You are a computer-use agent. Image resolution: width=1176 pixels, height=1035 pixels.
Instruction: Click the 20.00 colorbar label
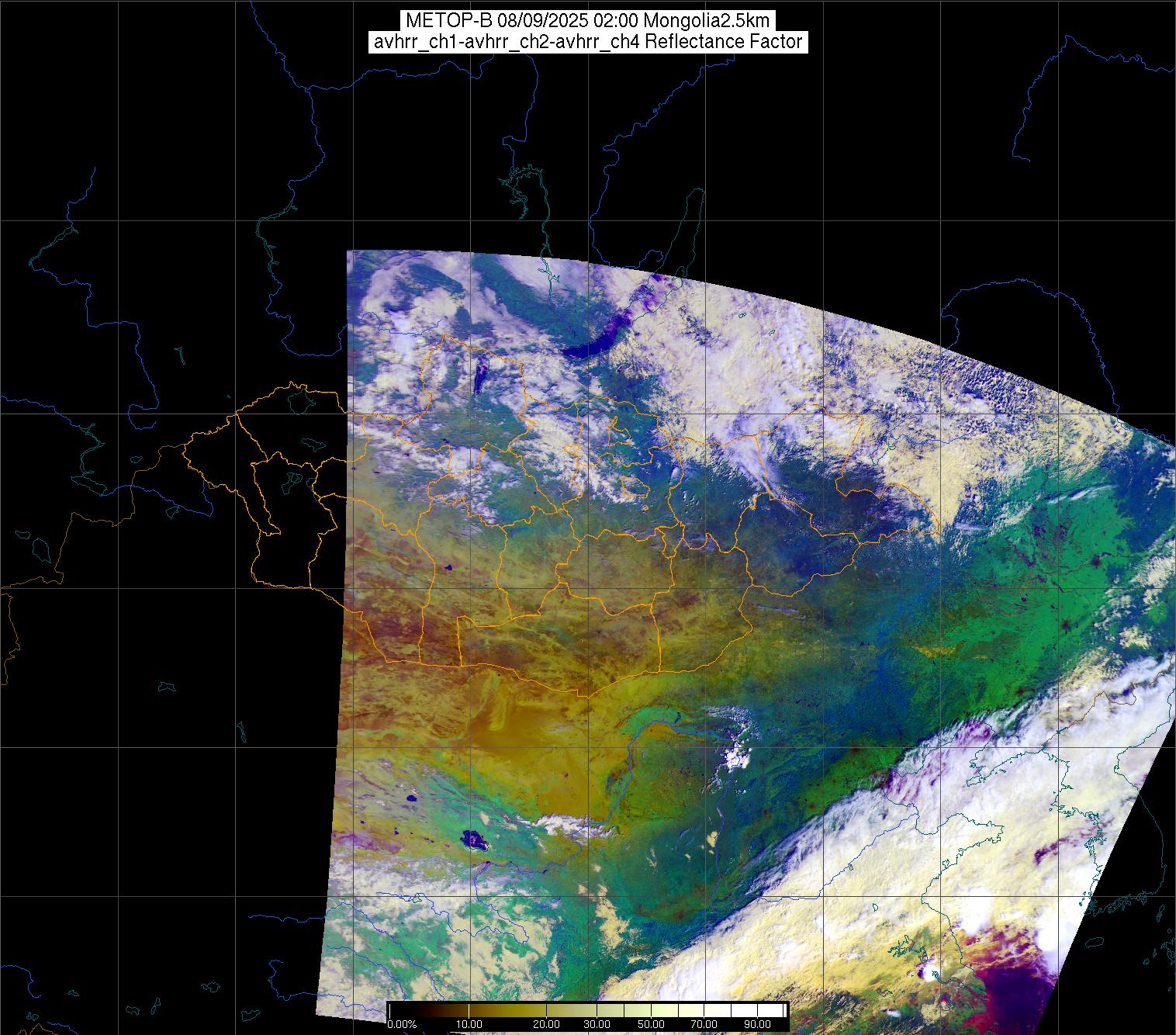click(547, 1025)
